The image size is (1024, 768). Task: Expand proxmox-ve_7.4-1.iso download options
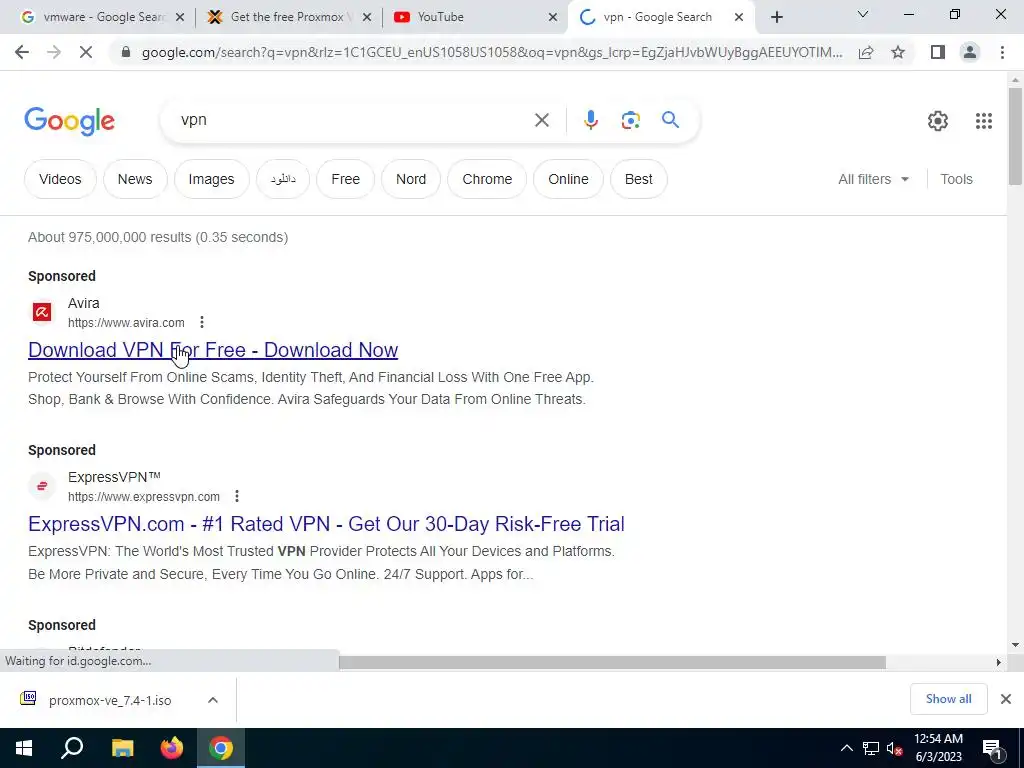click(212, 700)
